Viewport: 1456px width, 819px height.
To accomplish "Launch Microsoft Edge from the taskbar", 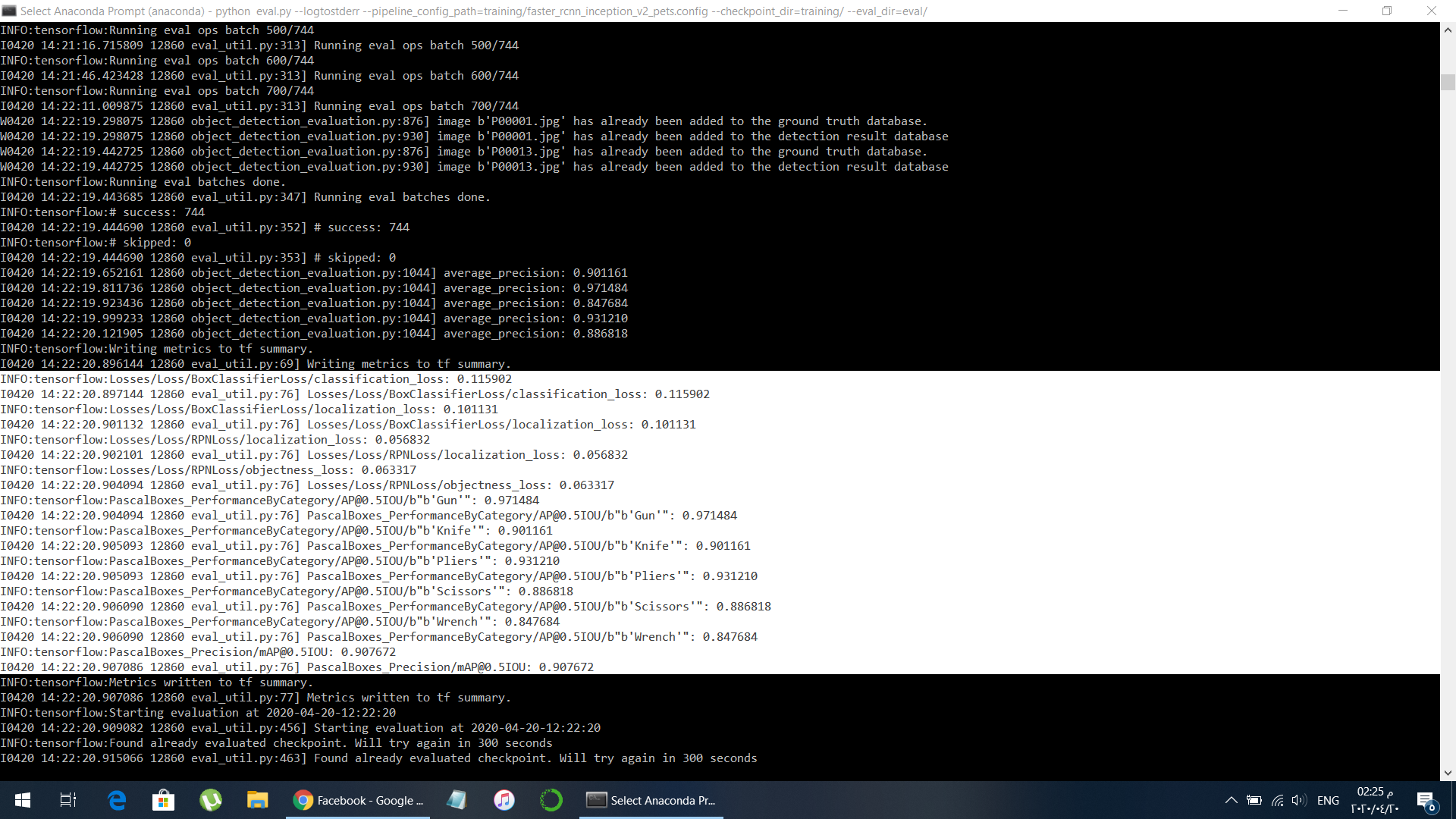I will click(117, 800).
